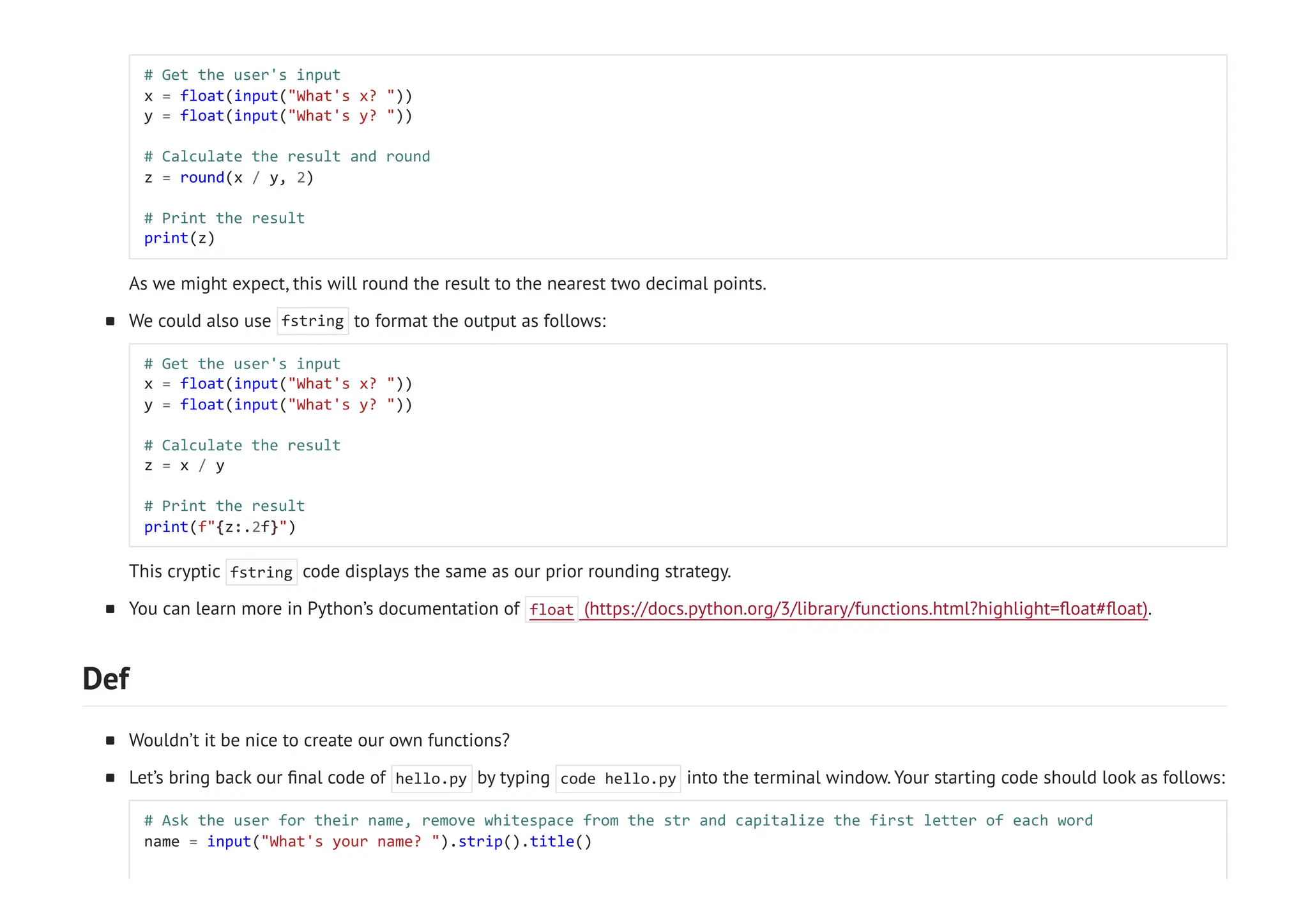Click the '# Ask the user for their name' comment
The height and width of the screenshot is (924, 1308).
click(x=618, y=821)
